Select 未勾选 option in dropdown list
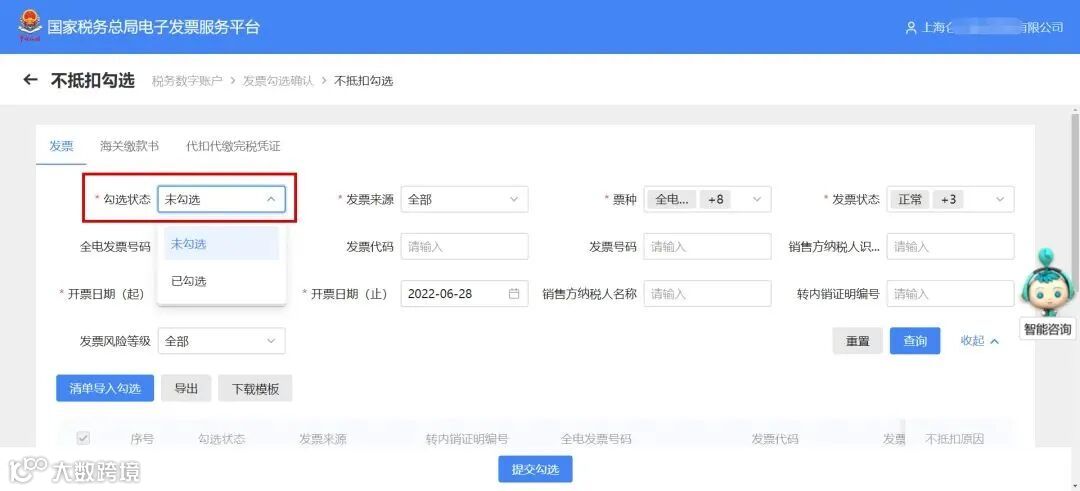The image size is (1080, 491). (221, 244)
